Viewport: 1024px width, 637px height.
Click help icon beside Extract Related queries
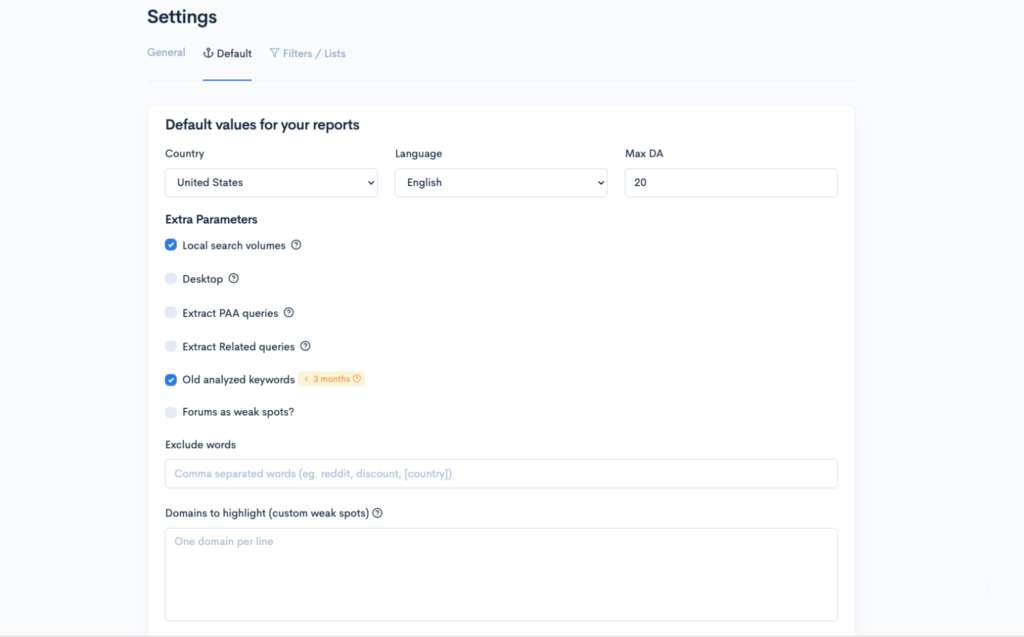306,347
